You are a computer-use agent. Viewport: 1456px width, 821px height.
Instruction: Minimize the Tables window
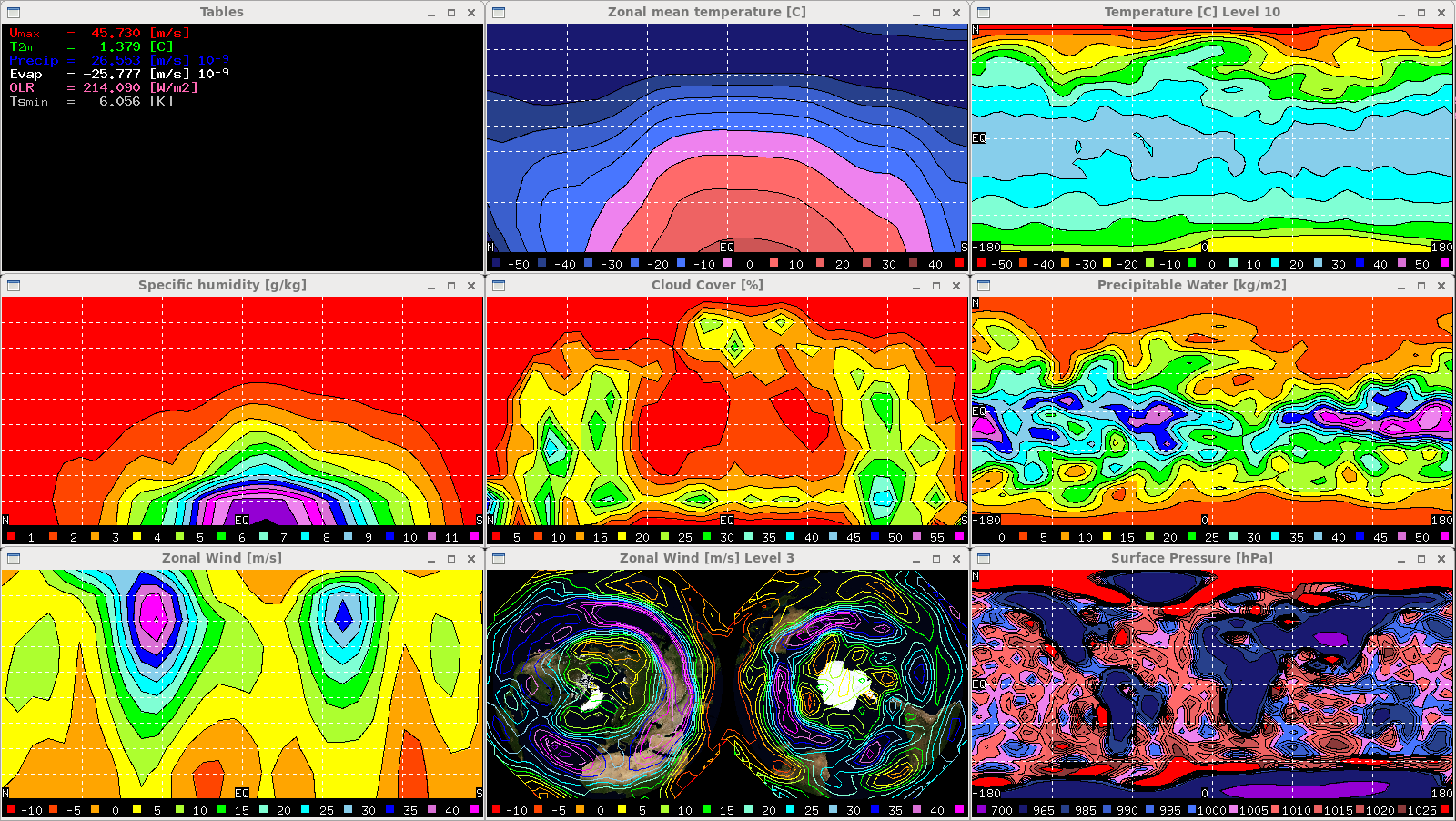pyautogui.click(x=431, y=13)
